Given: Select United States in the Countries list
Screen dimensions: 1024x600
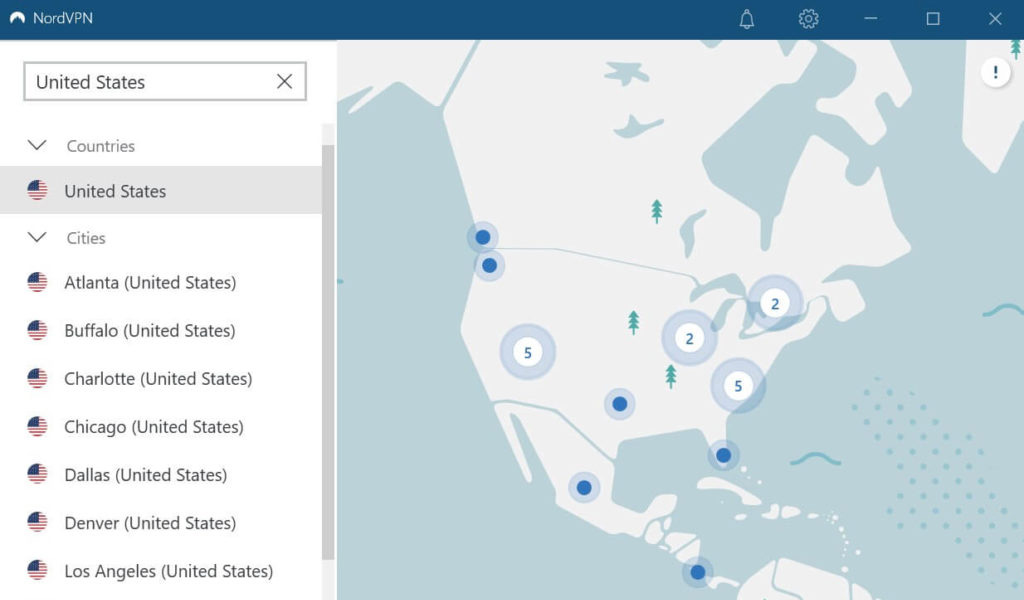Looking at the screenshot, I should (161, 190).
